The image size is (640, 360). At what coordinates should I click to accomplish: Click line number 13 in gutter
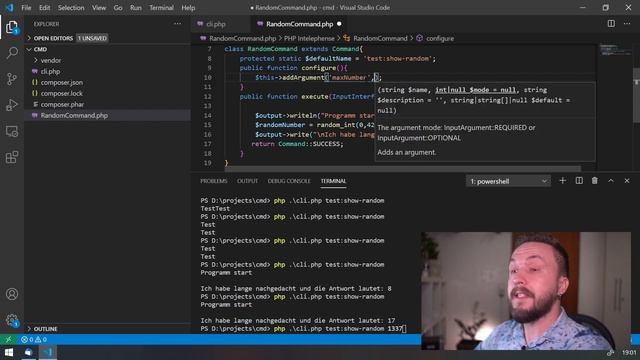pyautogui.click(x=207, y=106)
